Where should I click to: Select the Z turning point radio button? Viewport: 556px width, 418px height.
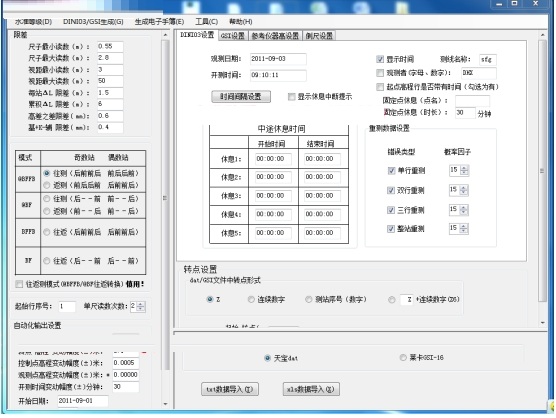pyautogui.click(x=210, y=299)
